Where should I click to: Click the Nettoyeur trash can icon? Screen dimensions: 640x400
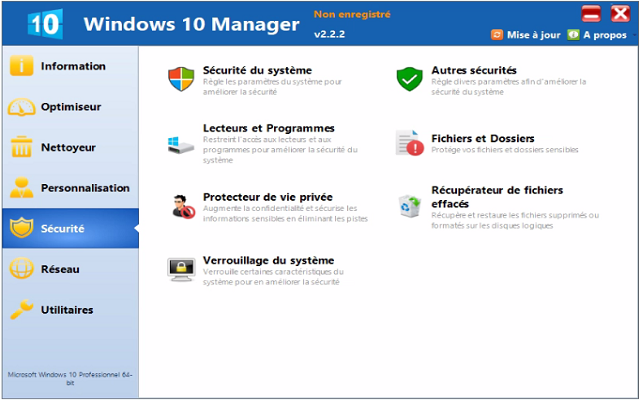click(21, 147)
